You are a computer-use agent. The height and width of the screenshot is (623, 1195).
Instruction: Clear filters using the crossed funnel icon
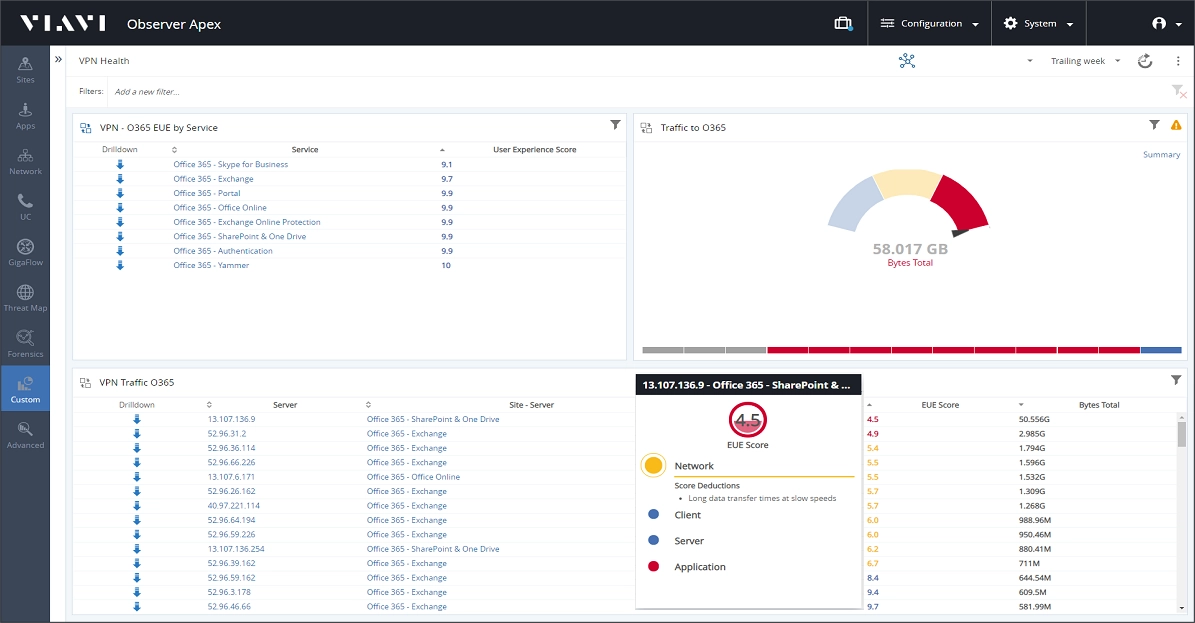coord(1178,92)
